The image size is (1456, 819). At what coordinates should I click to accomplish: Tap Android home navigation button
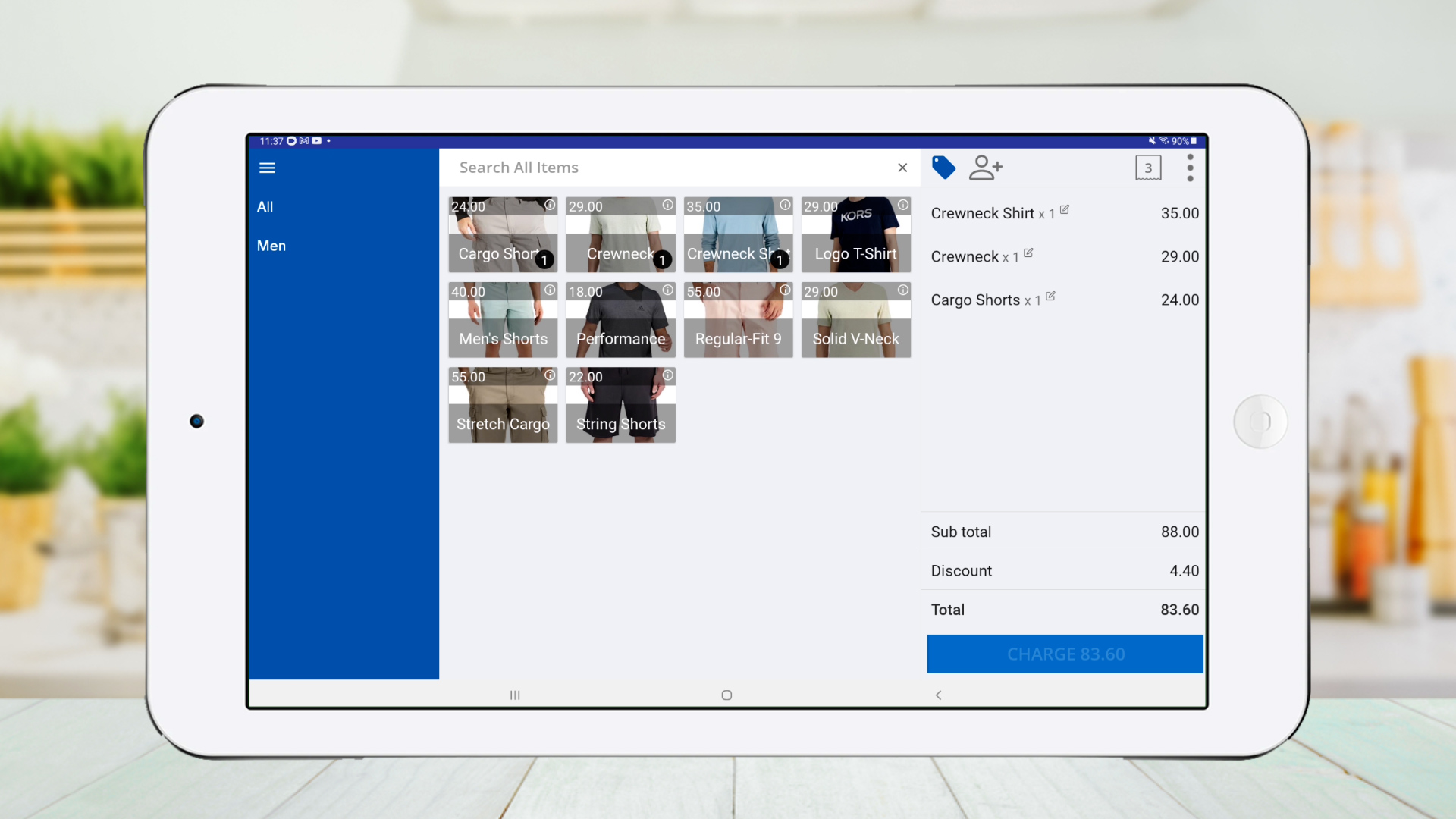coord(726,695)
